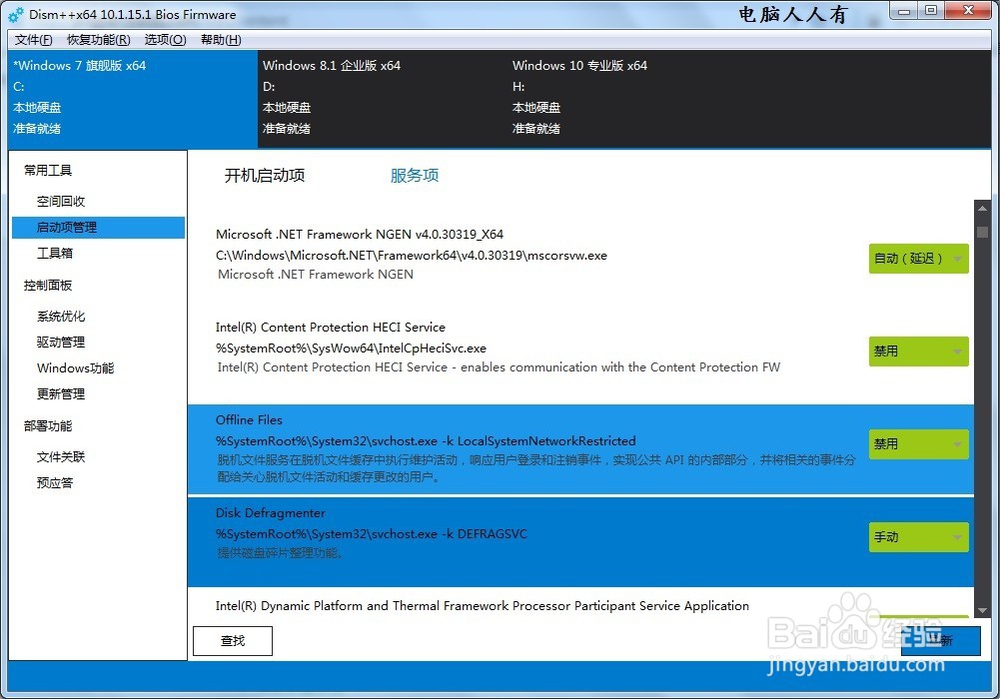Click the services list scrollbar thumb
The width and height of the screenshot is (1000, 699).
982,232
